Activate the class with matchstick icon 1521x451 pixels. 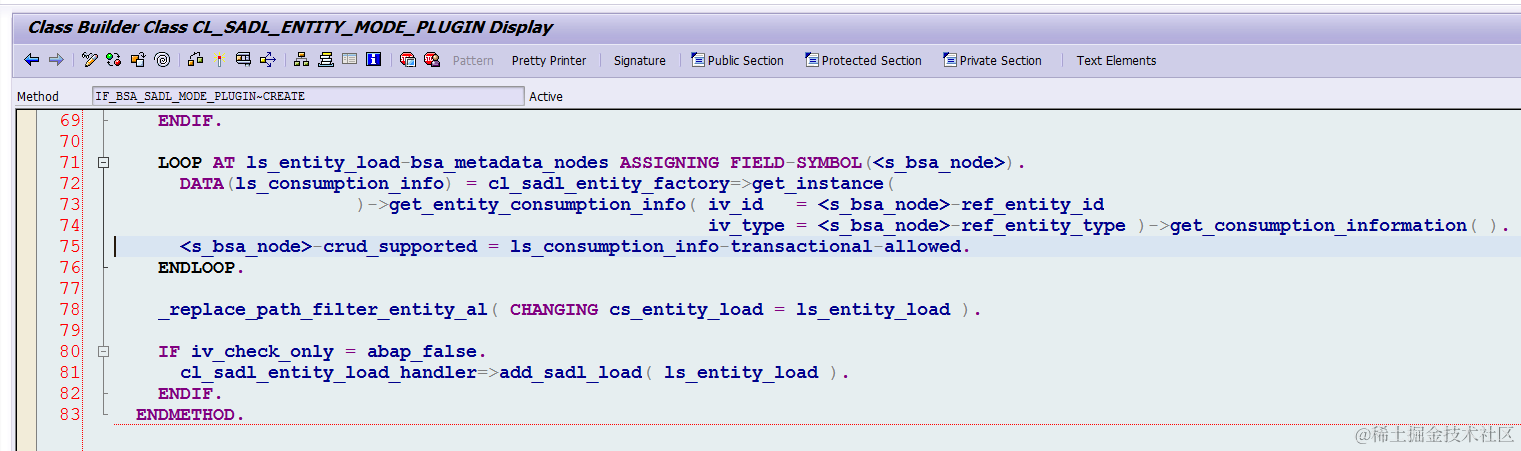point(219,60)
